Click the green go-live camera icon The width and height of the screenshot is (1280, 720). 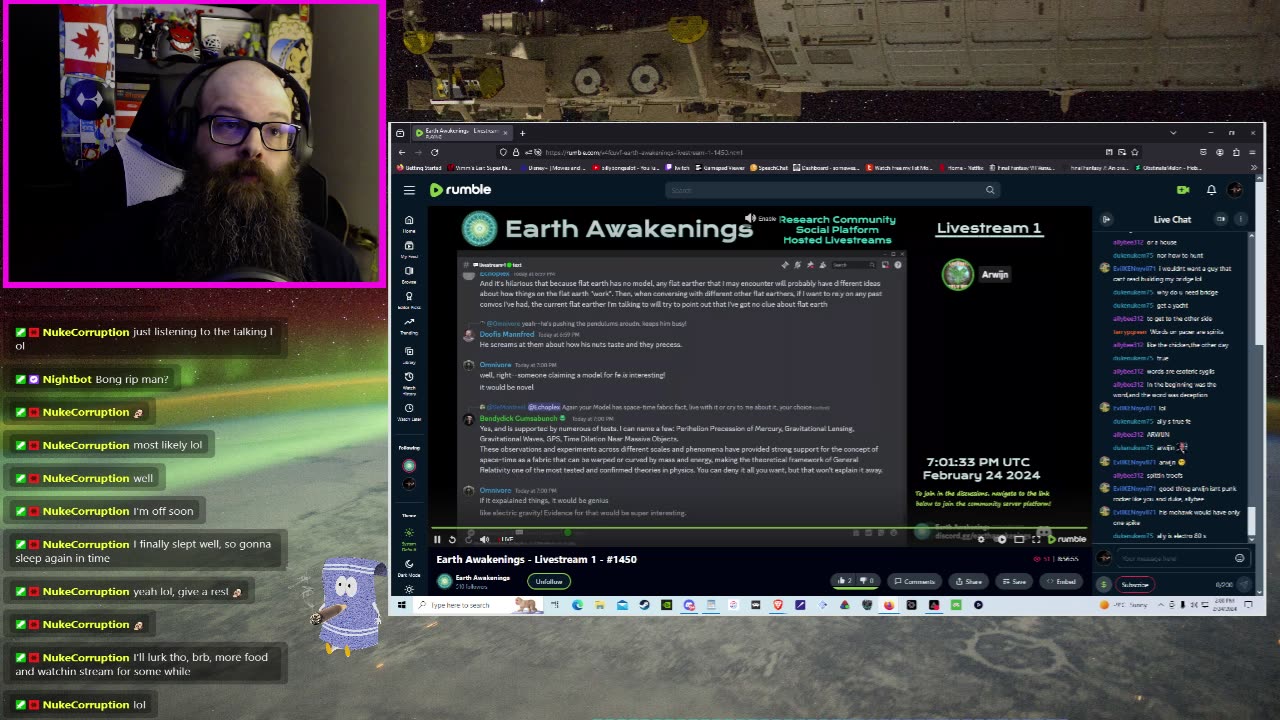click(x=1183, y=190)
